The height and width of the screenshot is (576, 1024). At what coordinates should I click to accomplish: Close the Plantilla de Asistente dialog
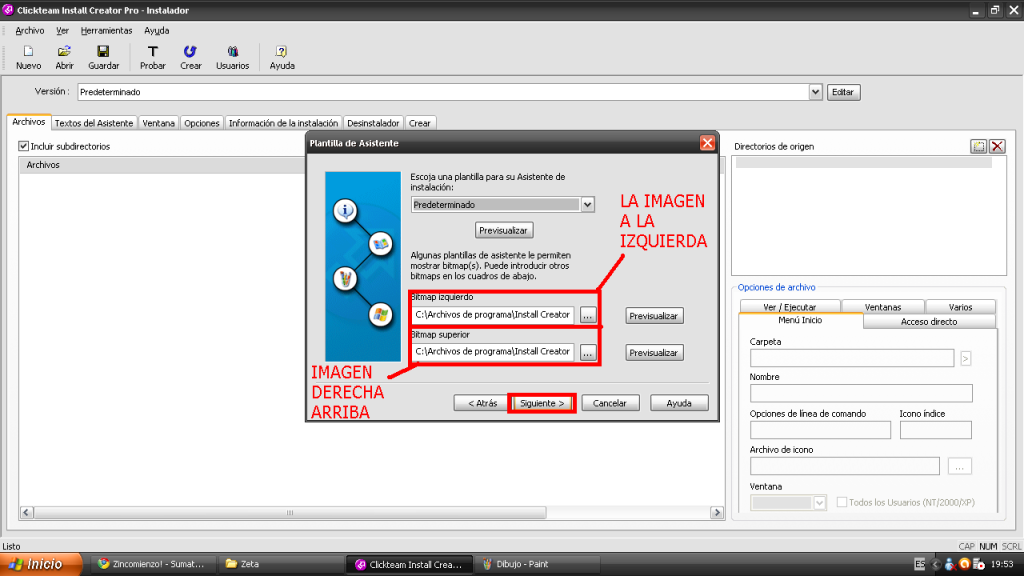707,143
